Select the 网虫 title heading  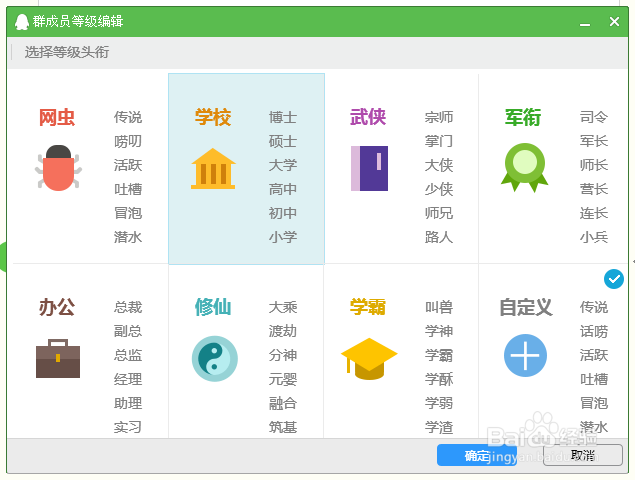click(57, 117)
